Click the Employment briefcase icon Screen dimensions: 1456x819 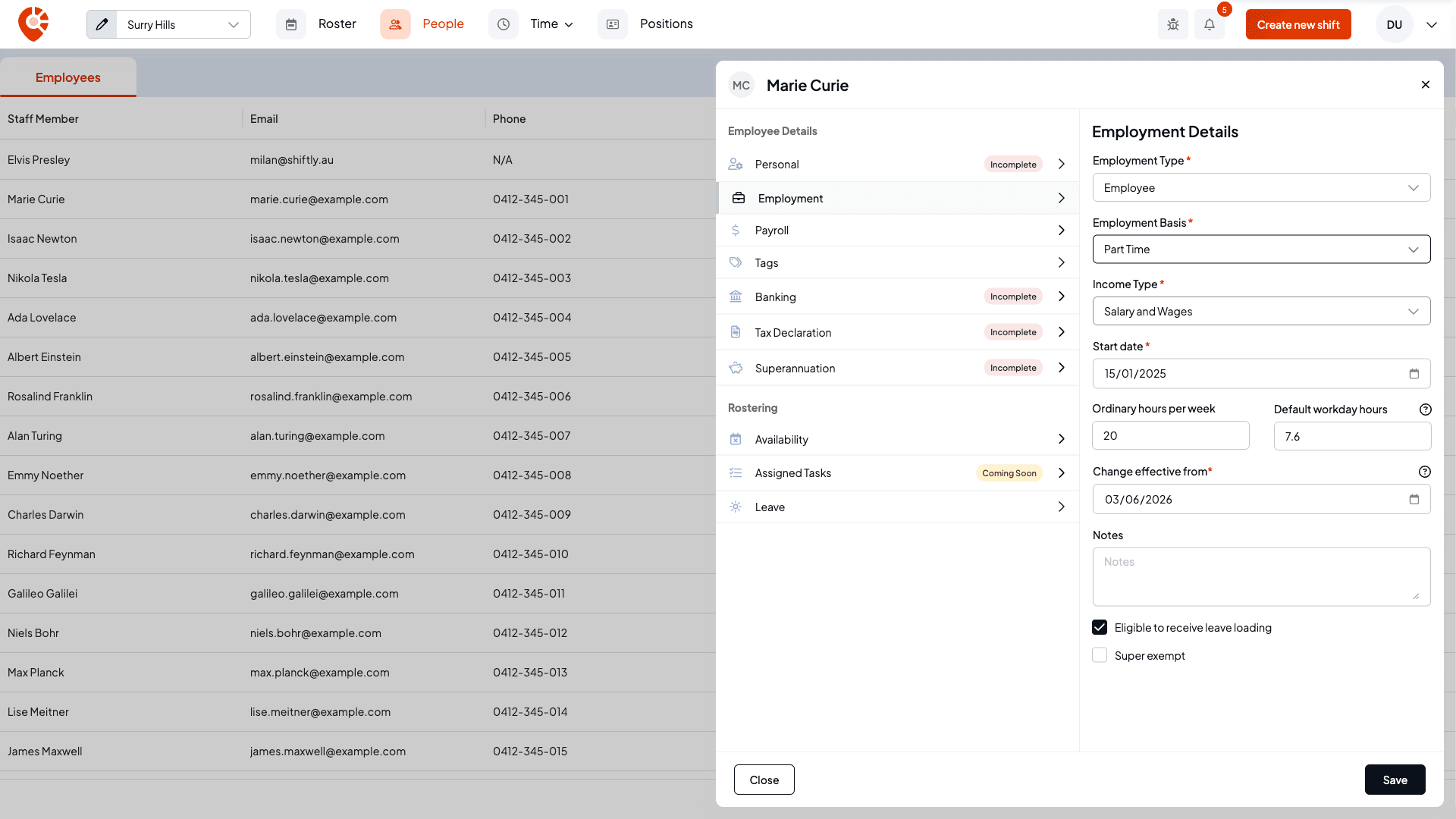pyautogui.click(x=739, y=198)
